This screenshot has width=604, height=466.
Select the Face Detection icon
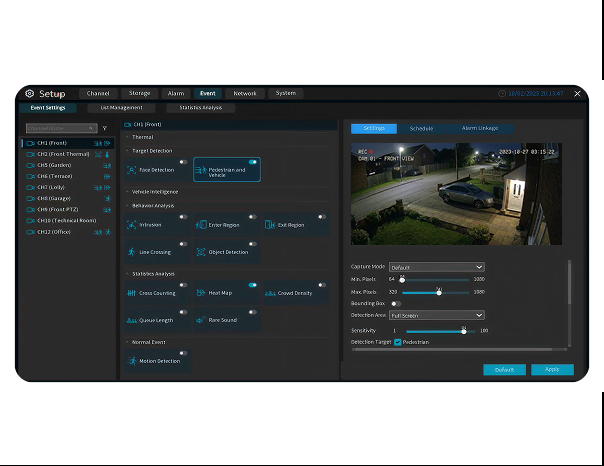point(132,170)
